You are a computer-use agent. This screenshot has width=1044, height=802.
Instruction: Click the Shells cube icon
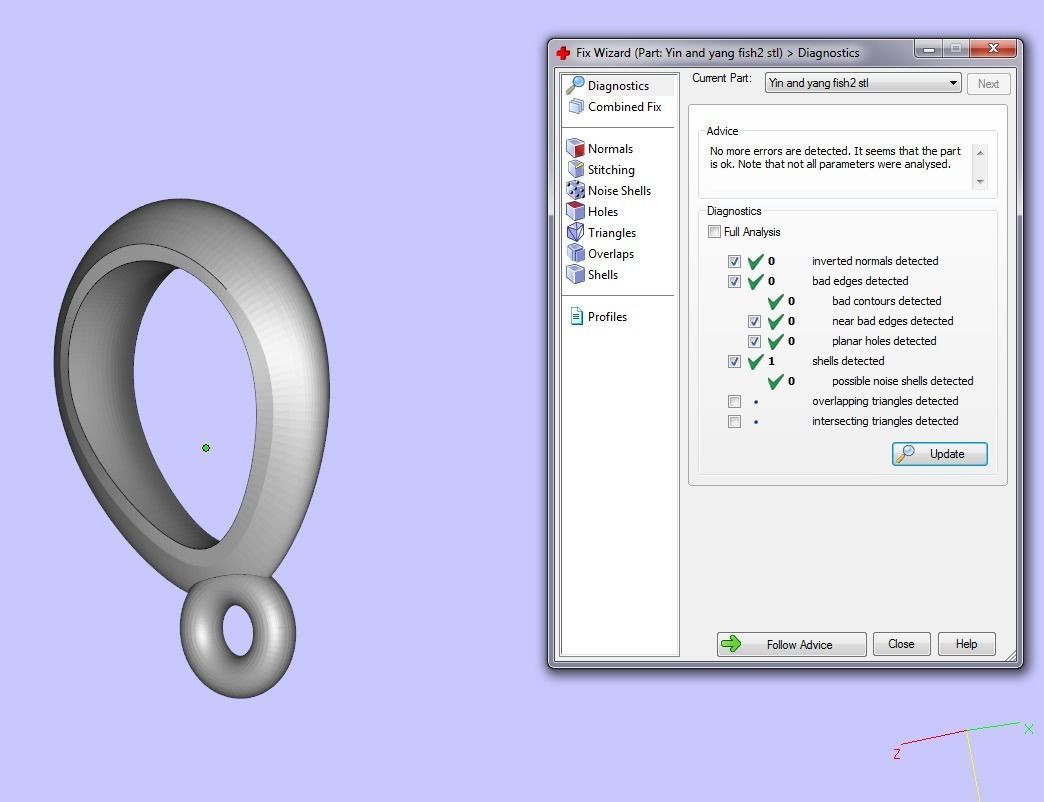pyautogui.click(x=575, y=274)
